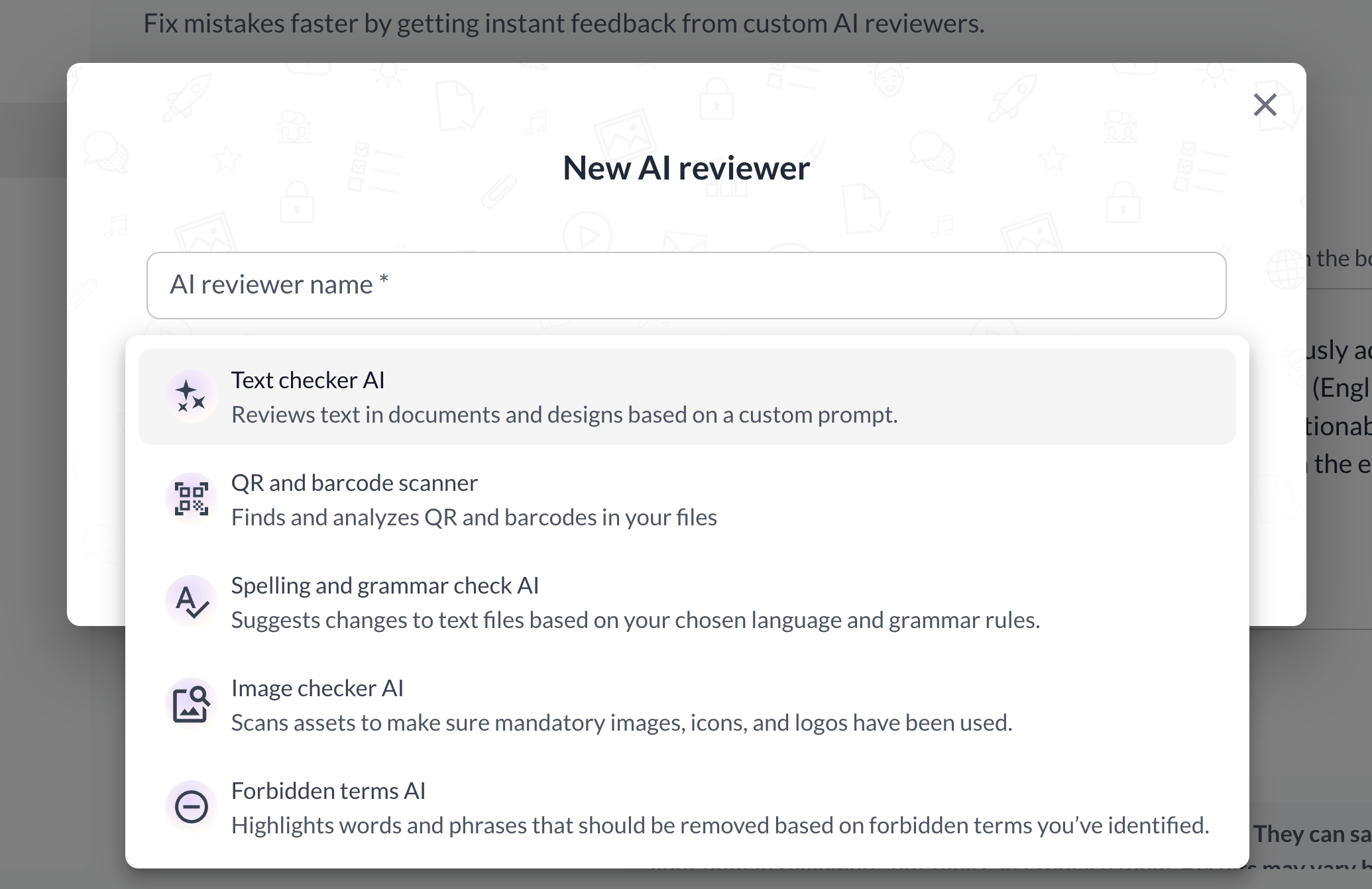Click the spelling check 'A' checkmark icon
1372x889 pixels.
point(191,601)
